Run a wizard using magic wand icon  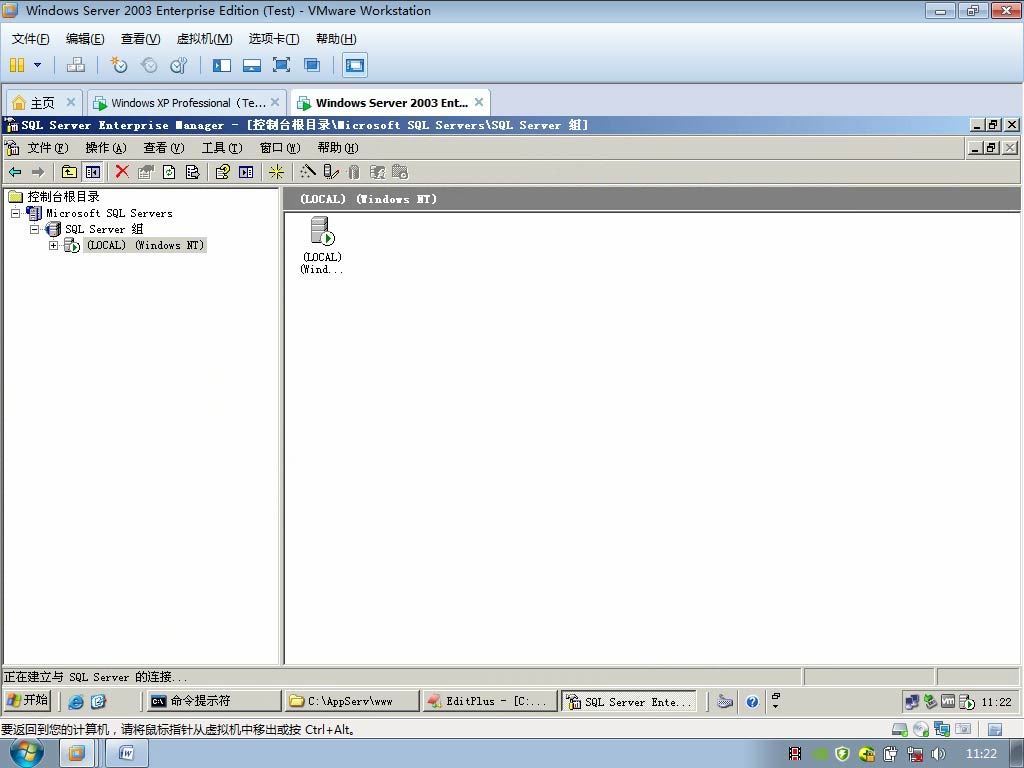(308, 172)
